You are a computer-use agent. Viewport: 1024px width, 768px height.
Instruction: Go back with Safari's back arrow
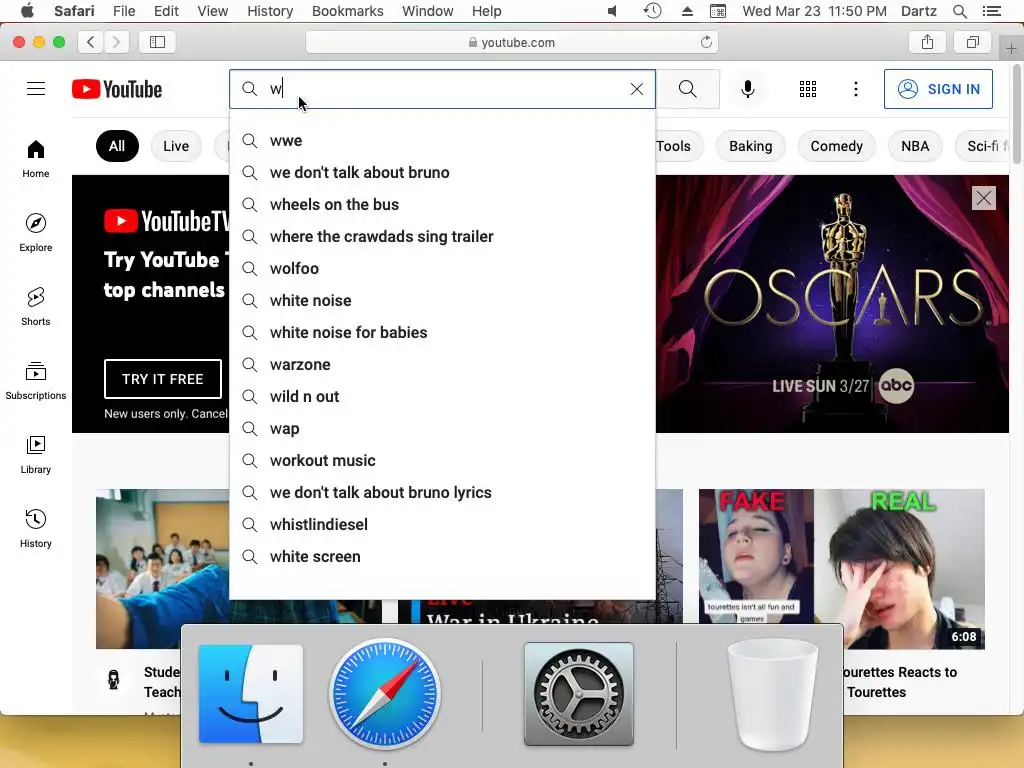click(91, 42)
